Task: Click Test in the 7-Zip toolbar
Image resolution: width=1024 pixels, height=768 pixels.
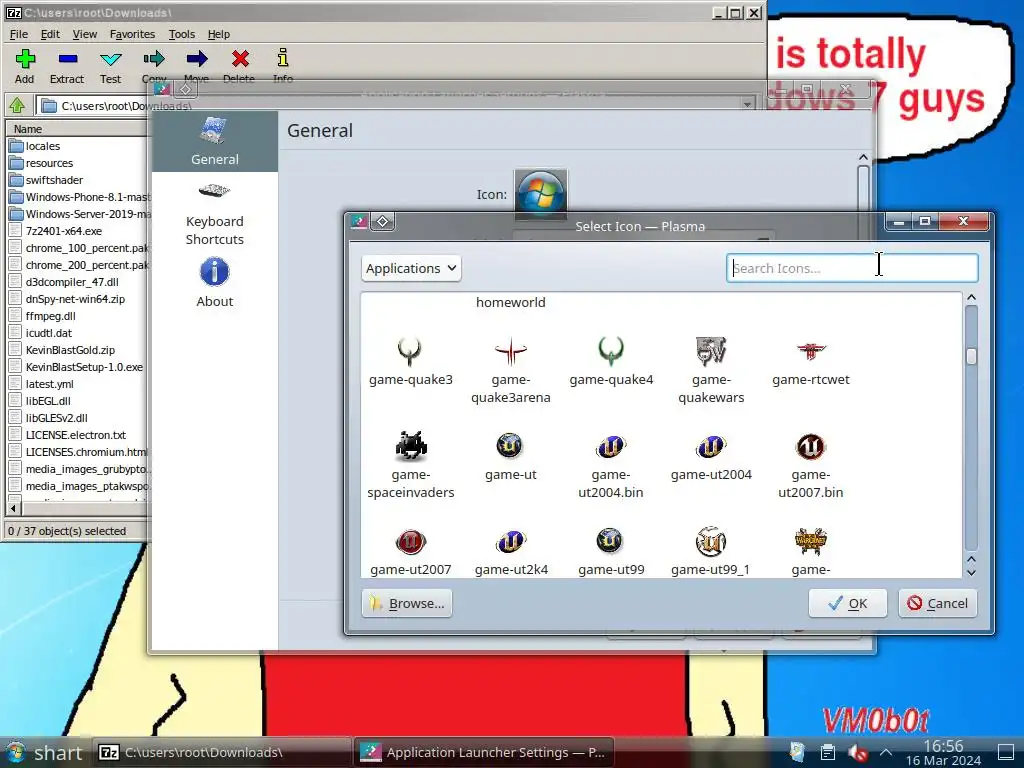Action: tap(110, 66)
